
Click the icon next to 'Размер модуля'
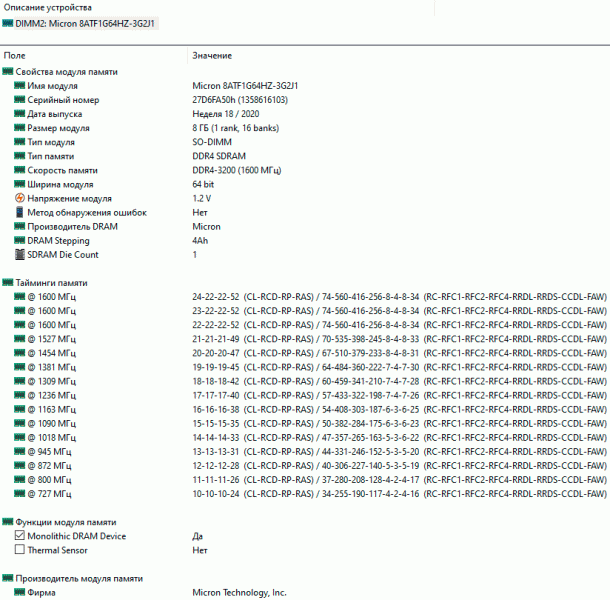pyautogui.click(x=19, y=128)
